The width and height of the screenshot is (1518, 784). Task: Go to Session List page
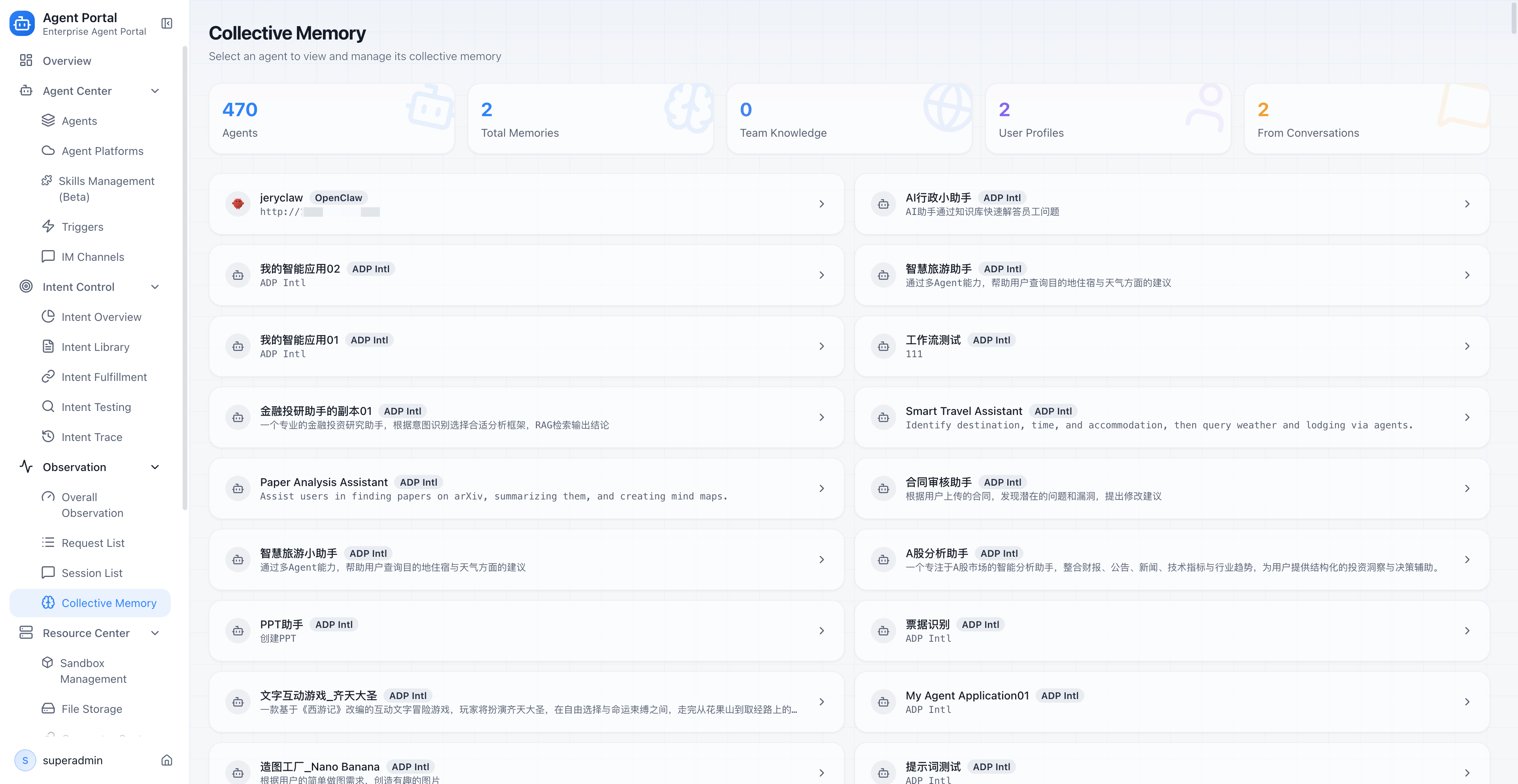pos(92,573)
